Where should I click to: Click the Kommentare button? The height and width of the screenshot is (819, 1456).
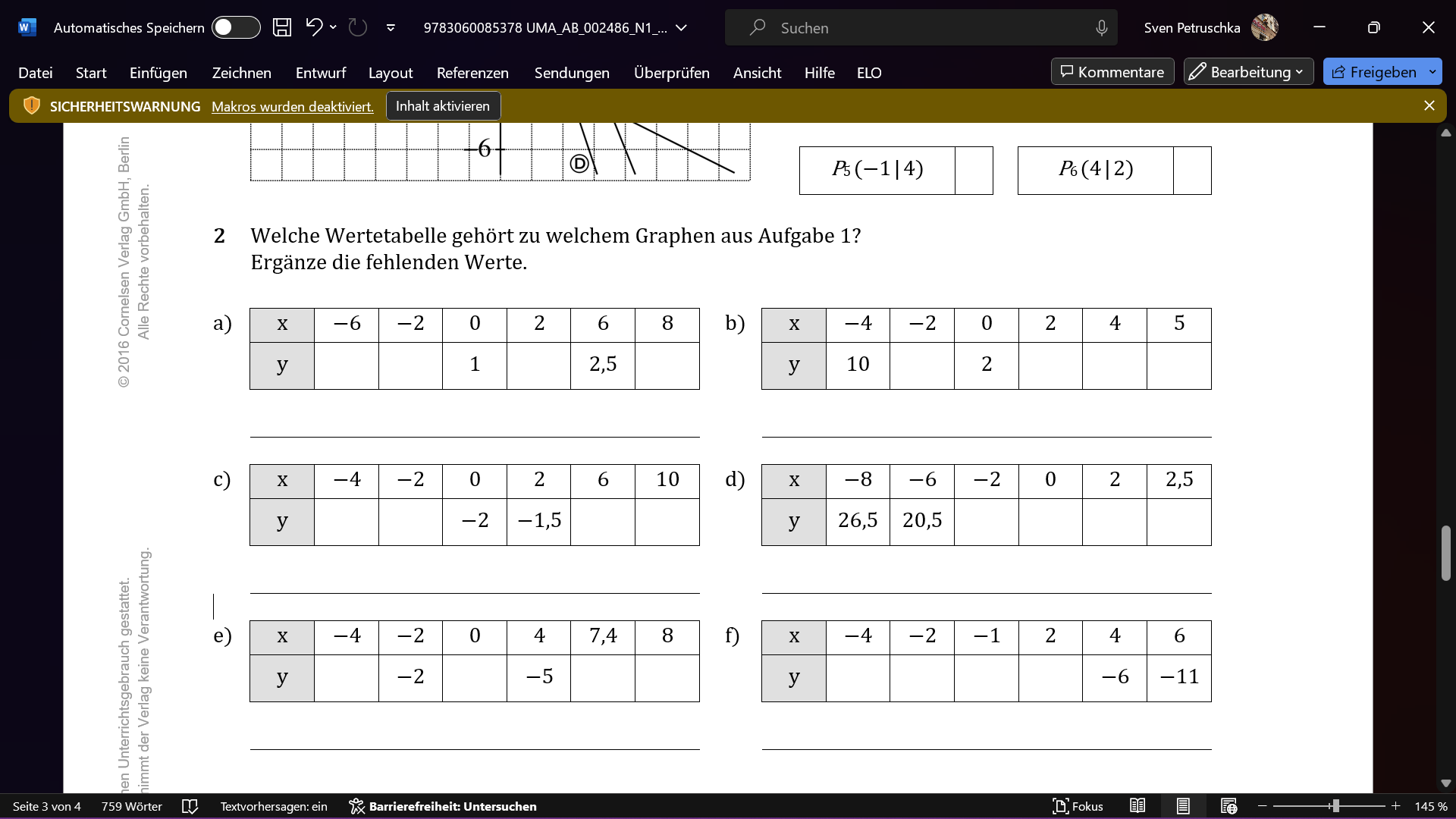tap(1112, 72)
